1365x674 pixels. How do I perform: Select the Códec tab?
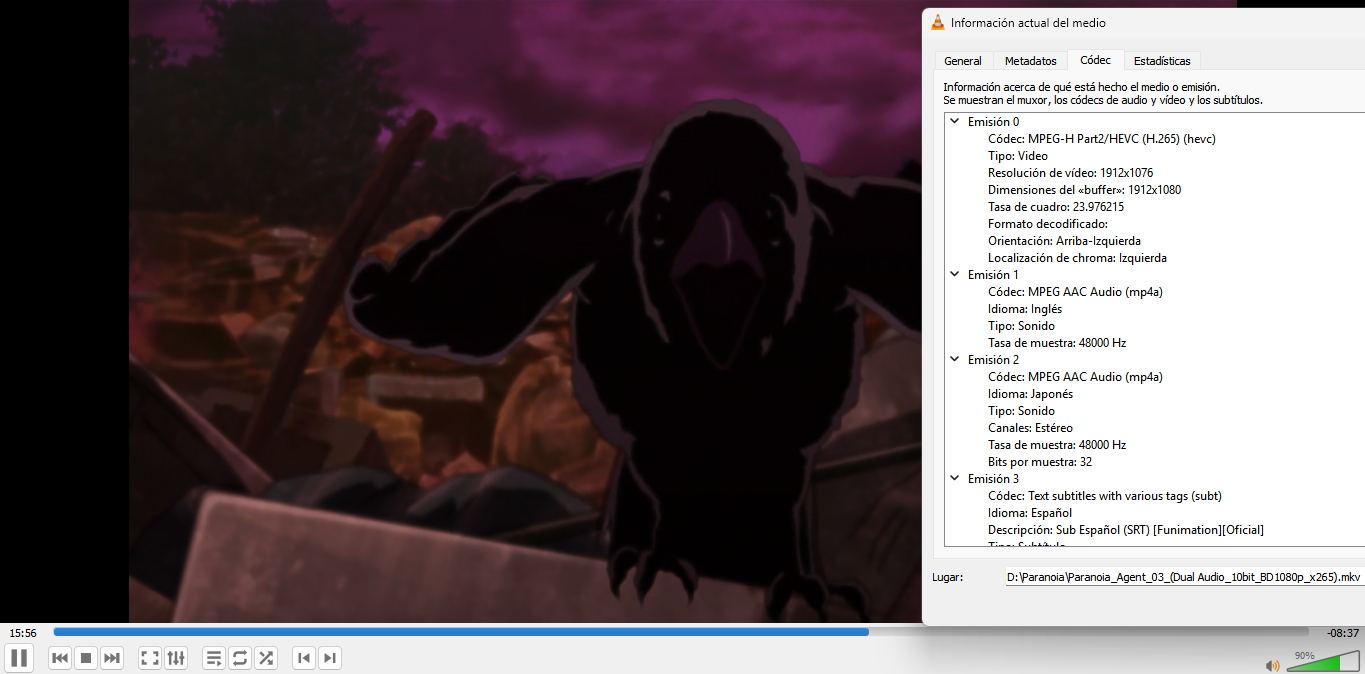point(1096,60)
